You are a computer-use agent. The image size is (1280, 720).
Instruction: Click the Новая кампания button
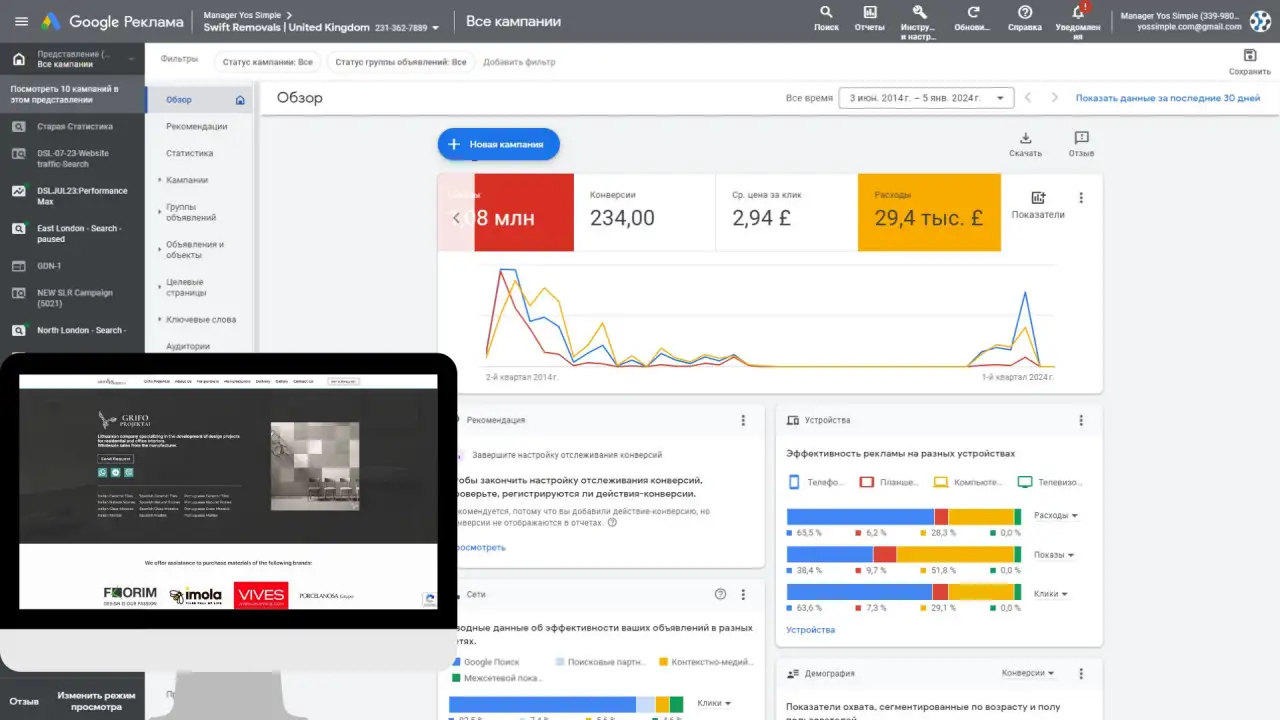pyautogui.click(x=499, y=144)
